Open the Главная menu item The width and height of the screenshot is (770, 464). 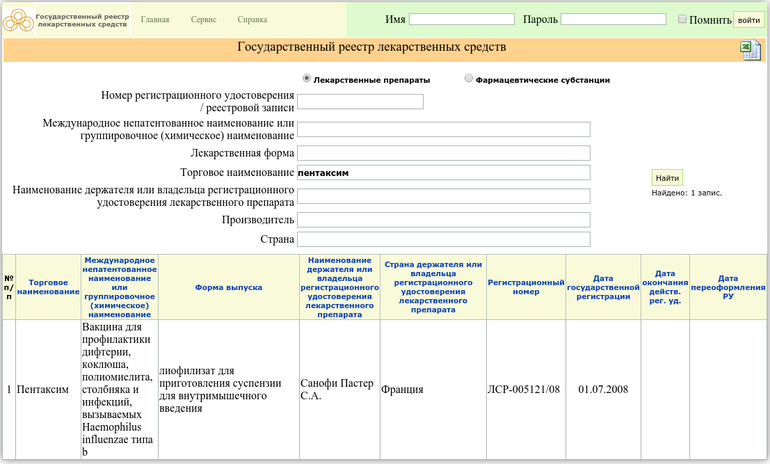155,20
